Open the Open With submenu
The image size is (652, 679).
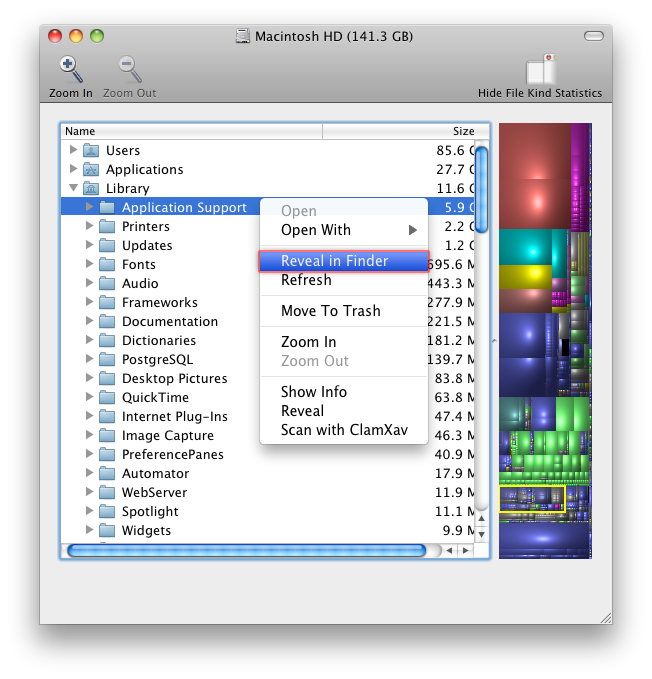click(344, 230)
